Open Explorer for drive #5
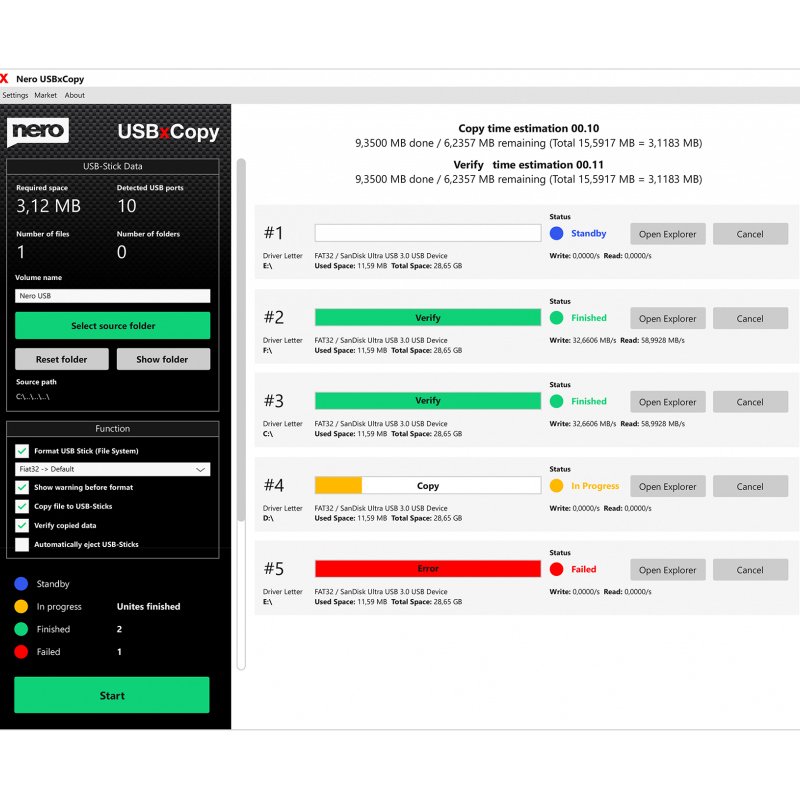Viewport: 800px width, 800px height. pyautogui.click(x=667, y=570)
